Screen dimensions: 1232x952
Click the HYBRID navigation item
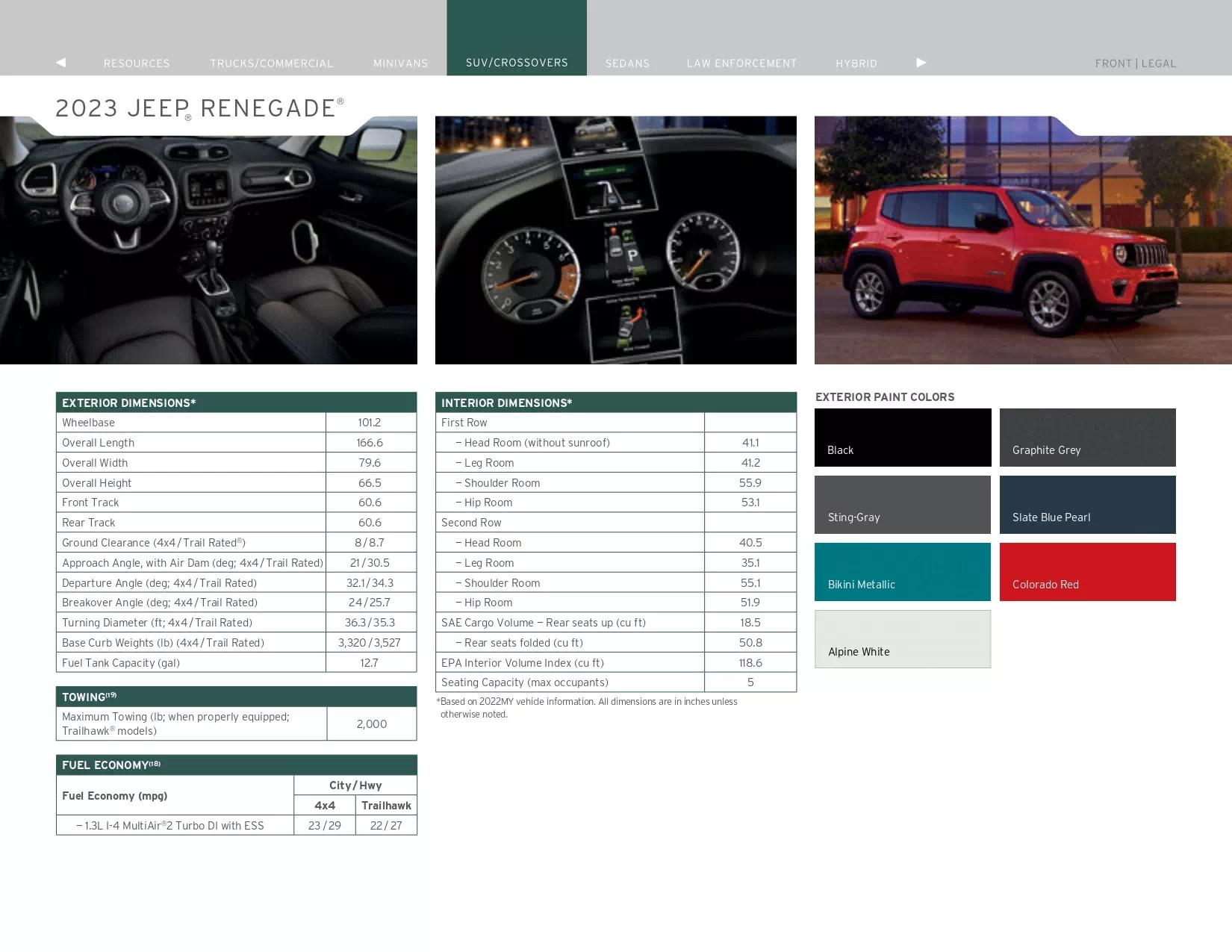[856, 63]
